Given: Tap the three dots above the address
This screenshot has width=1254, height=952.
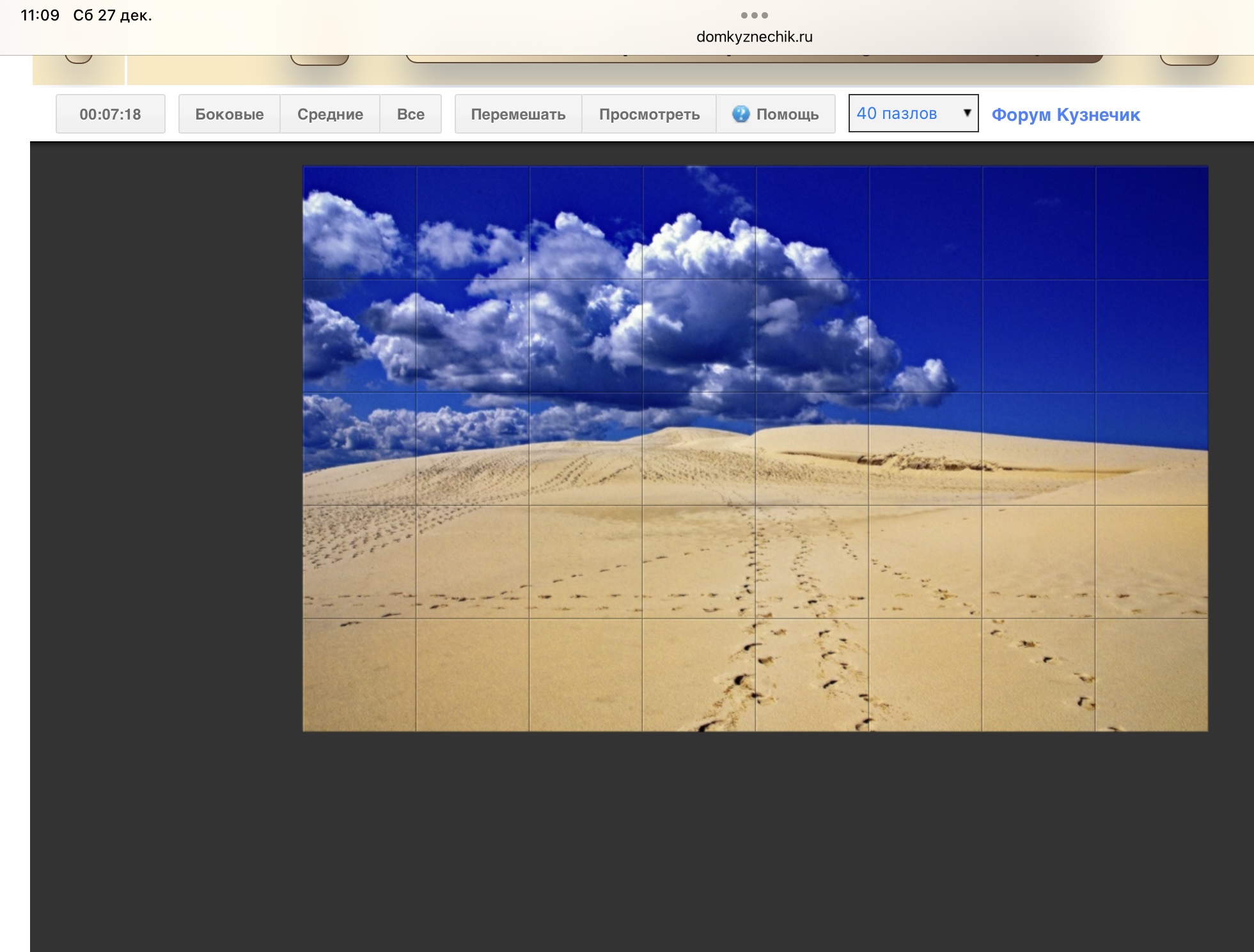Looking at the screenshot, I should pyautogui.click(x=754, y=15).
